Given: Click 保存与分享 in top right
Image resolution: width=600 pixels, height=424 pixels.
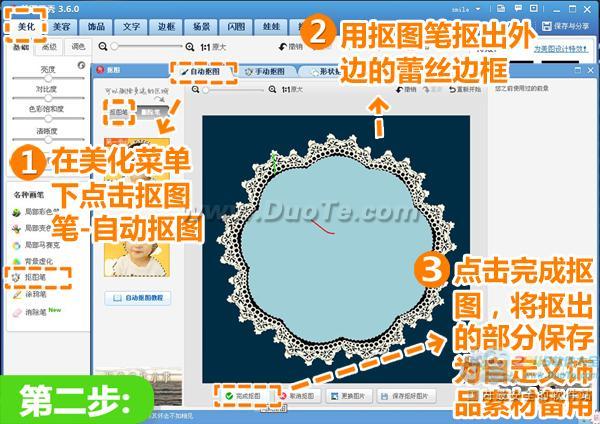Looking at the screenshot, I should [x=566, y=26].
